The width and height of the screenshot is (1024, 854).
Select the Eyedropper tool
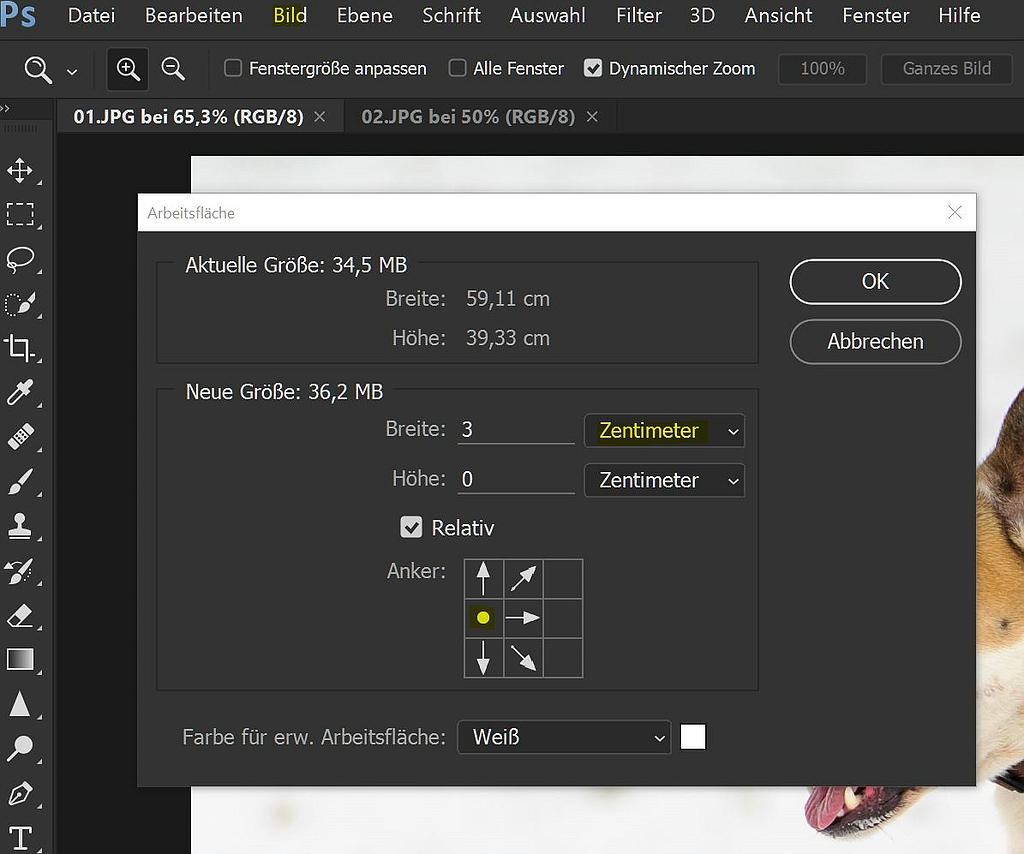click(x=20, y=392)
